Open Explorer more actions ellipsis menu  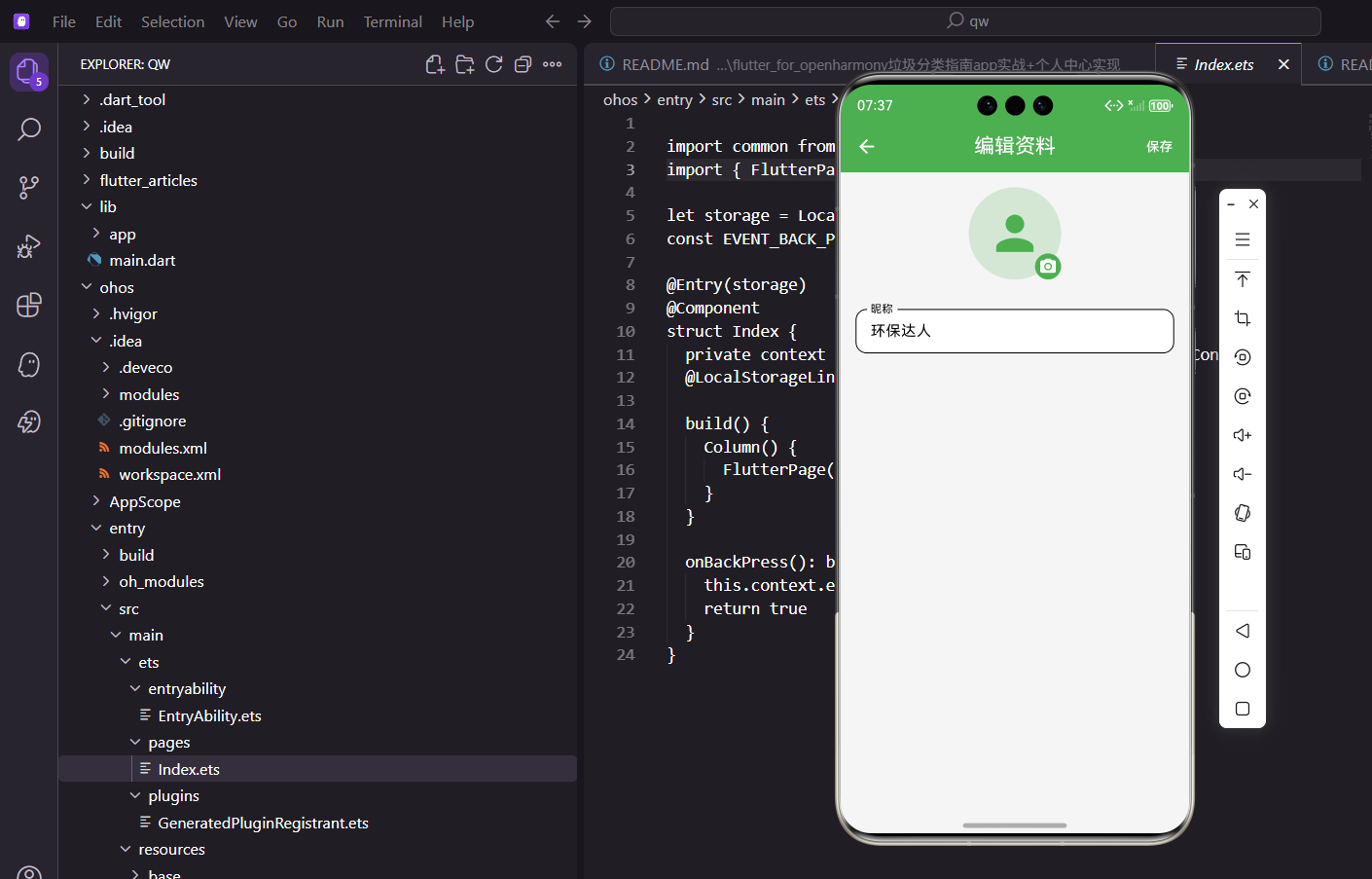tap(553, 64)
